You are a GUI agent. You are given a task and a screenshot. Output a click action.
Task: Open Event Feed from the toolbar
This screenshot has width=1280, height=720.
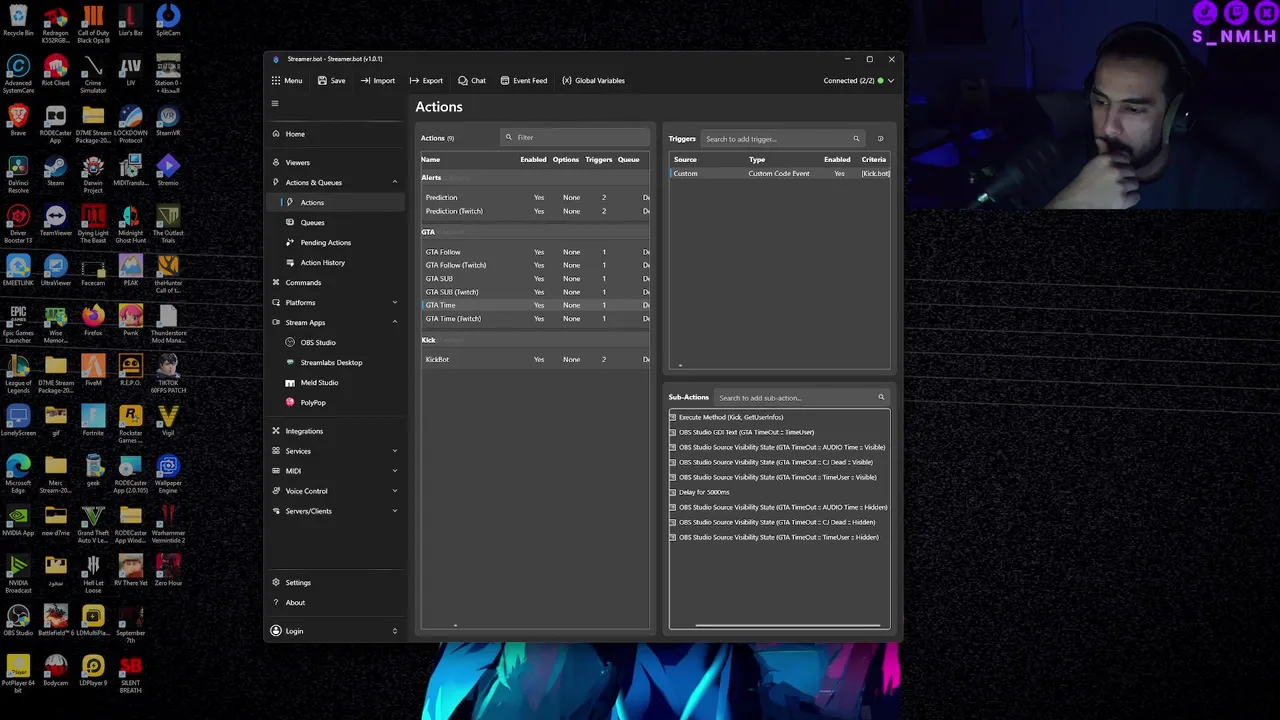(524, 80)
